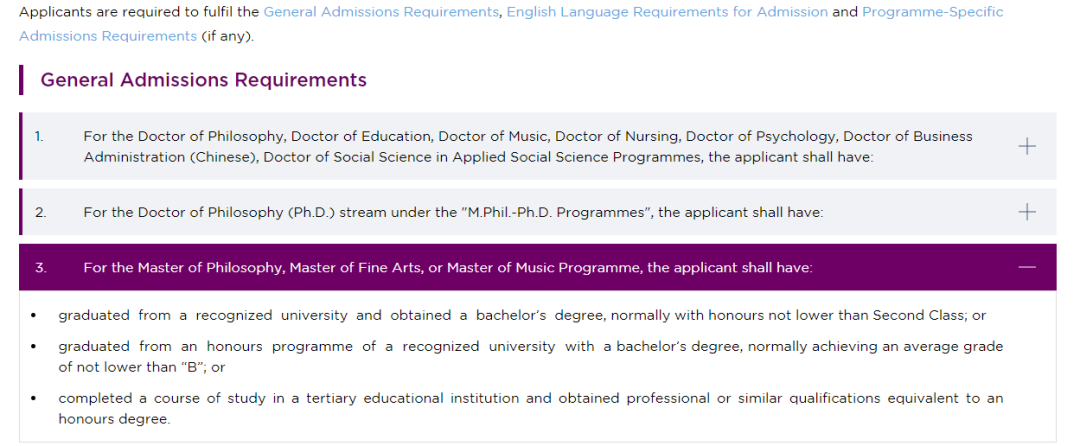This screenshot has width=1080, height=446.
Task: Click the bullet about tertiary educational institution qualifications
Action: (x=530, y=408)
